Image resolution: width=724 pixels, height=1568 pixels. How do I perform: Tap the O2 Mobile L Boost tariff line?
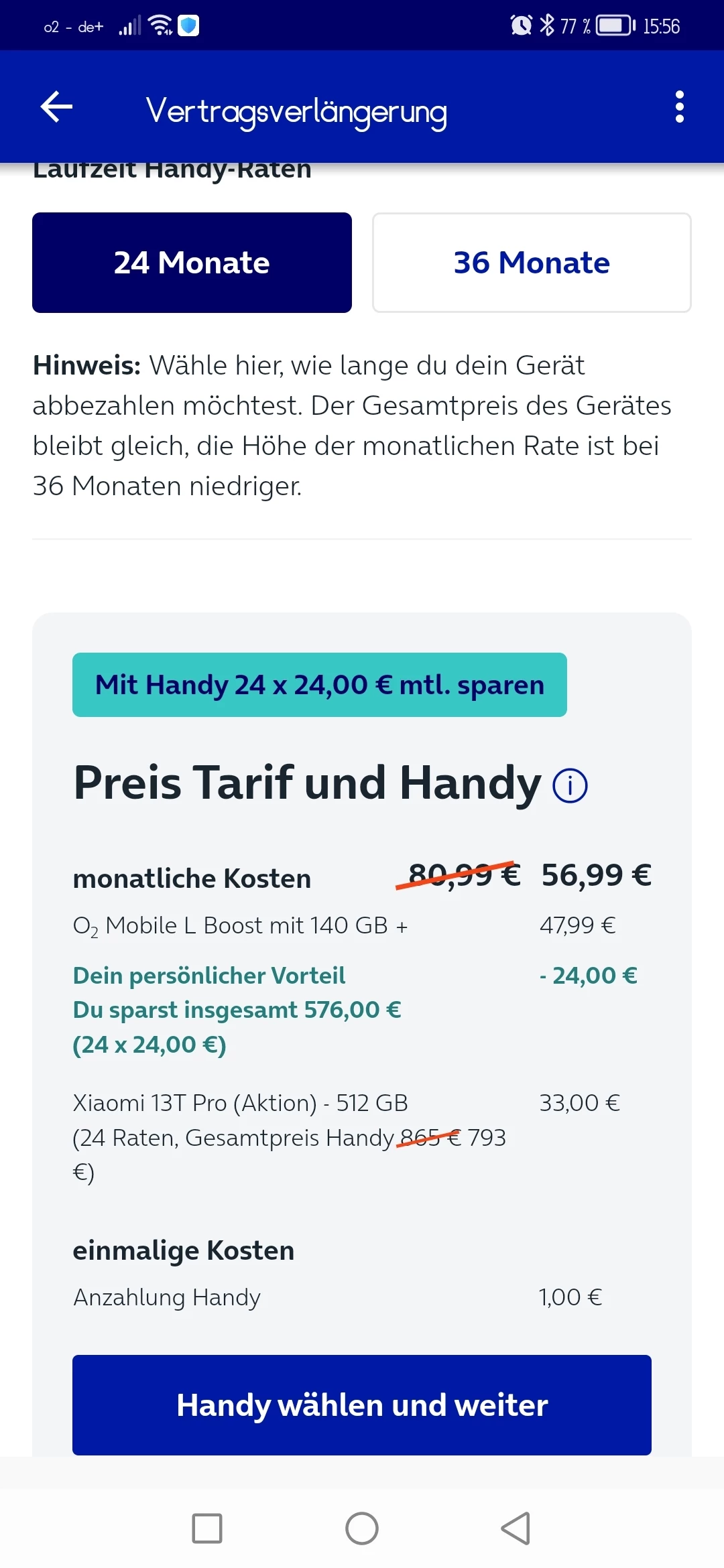point(240,926)
